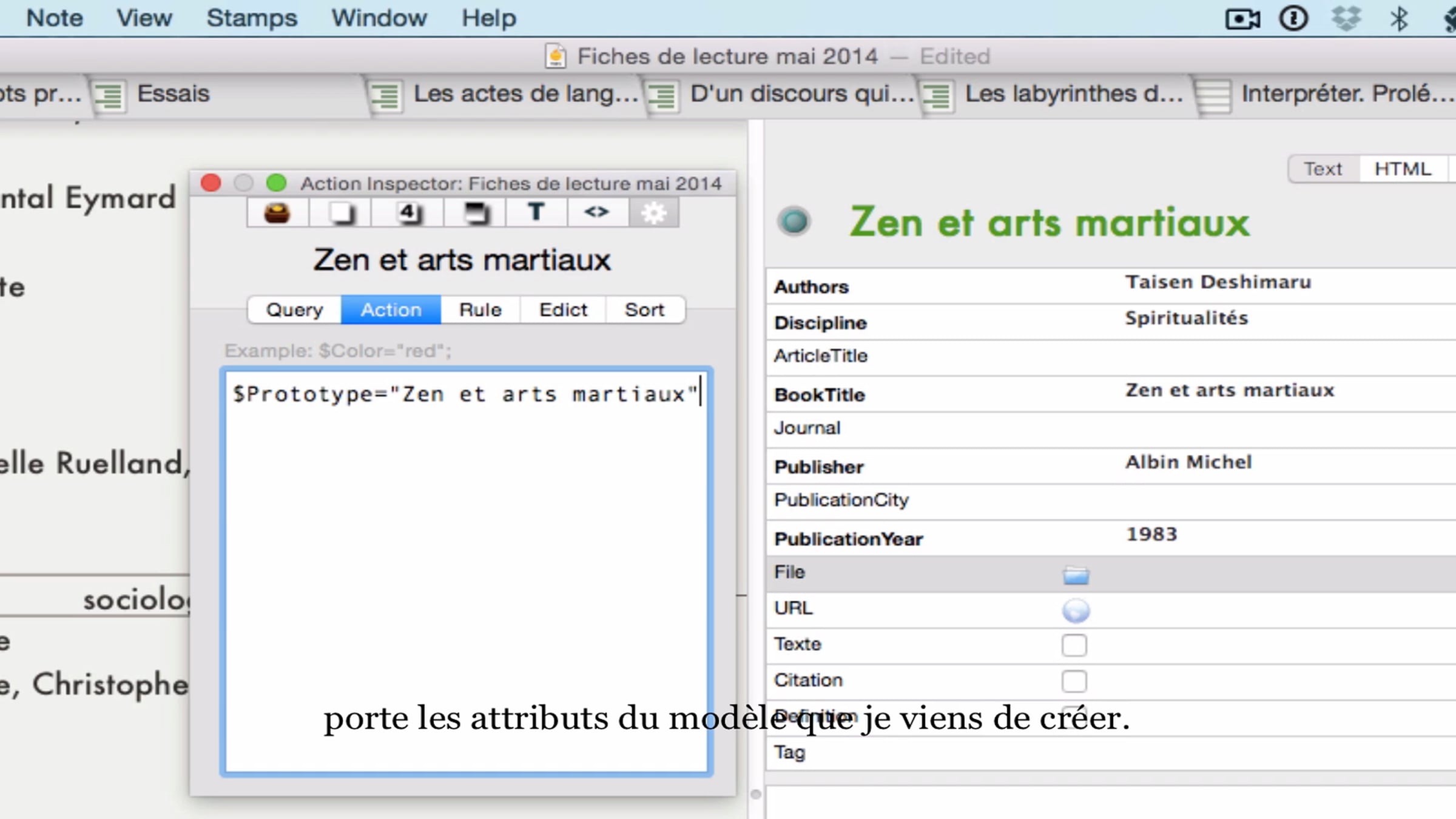The image size is (1456, 819).
Task: Click the Tag attribute row
Action: click(x=1111, y=753)
